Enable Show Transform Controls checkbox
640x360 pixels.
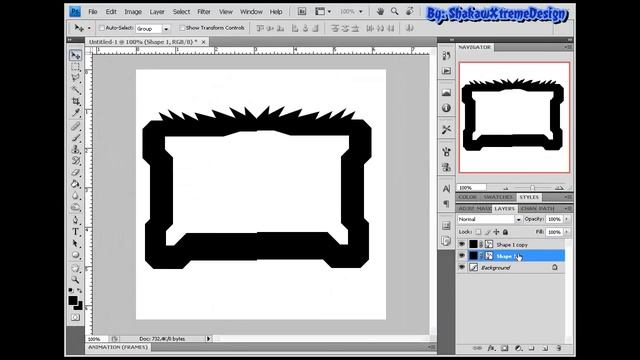point(182,28)
